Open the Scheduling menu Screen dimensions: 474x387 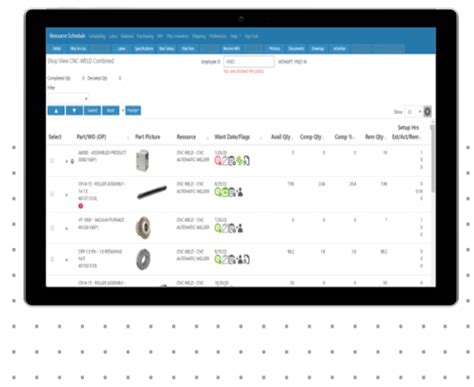97,36
